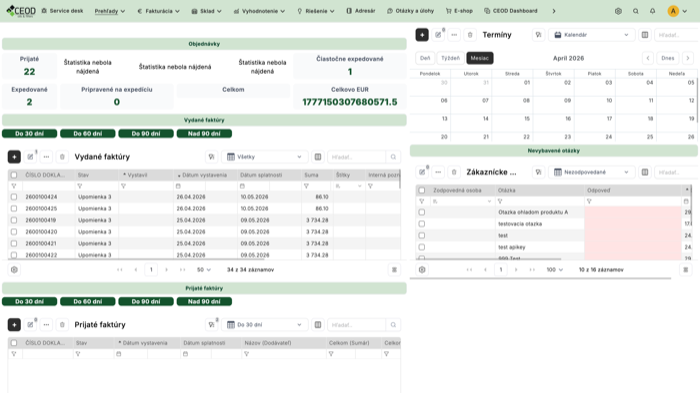Open E-shop menu item
This screenshot has width=700, height=393.
459,11
